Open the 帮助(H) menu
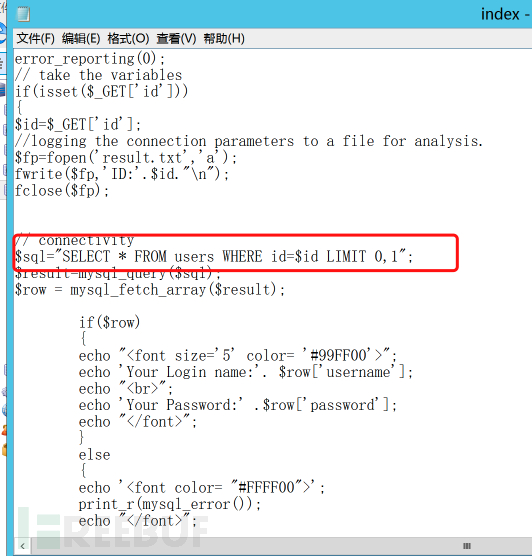The height and width of the screenshot is (556, 532). pyautogui.click(x=224, y=38)
